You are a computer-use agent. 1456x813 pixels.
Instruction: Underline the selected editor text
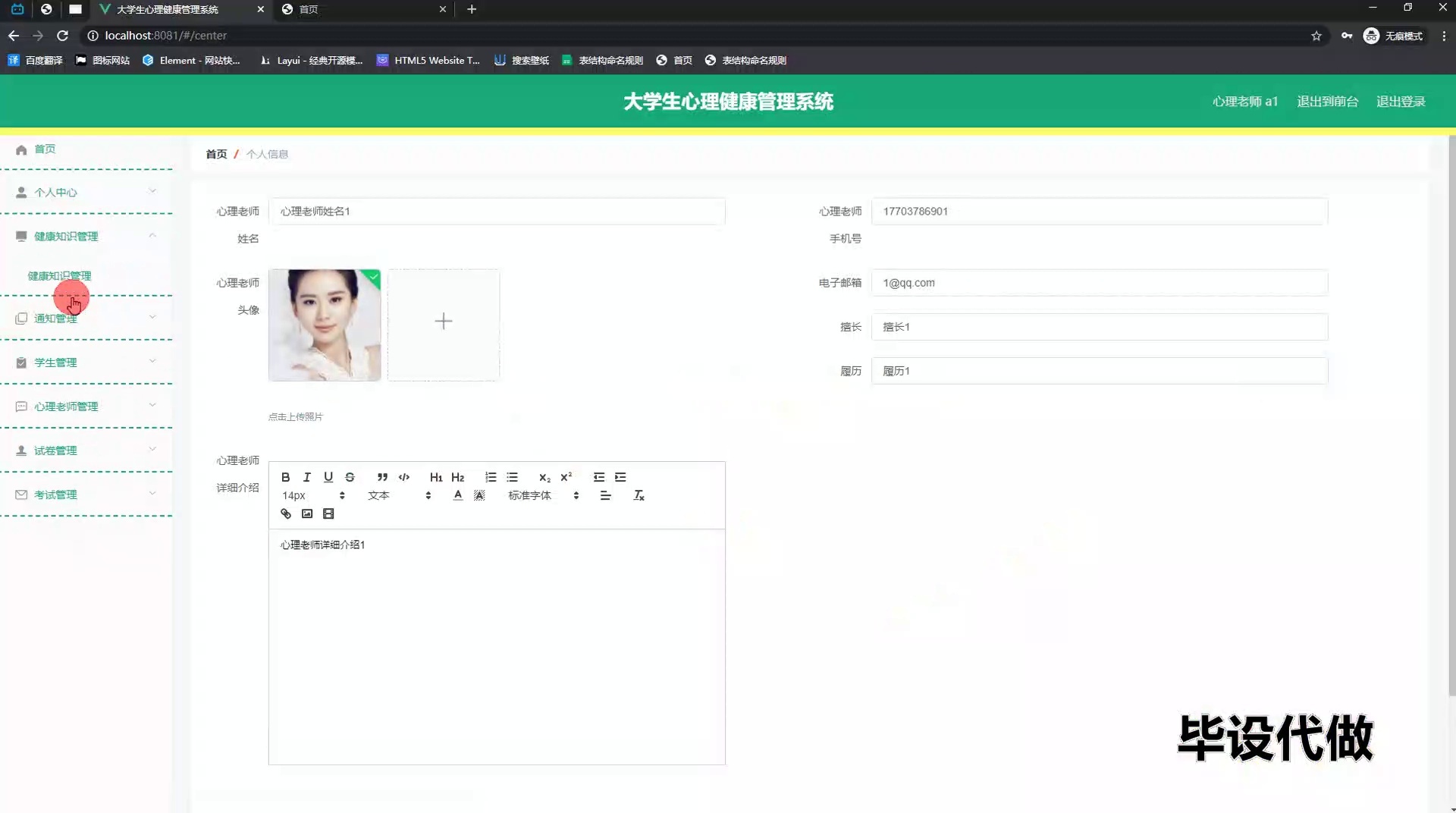pyautogui.click(x=328, y=477)
